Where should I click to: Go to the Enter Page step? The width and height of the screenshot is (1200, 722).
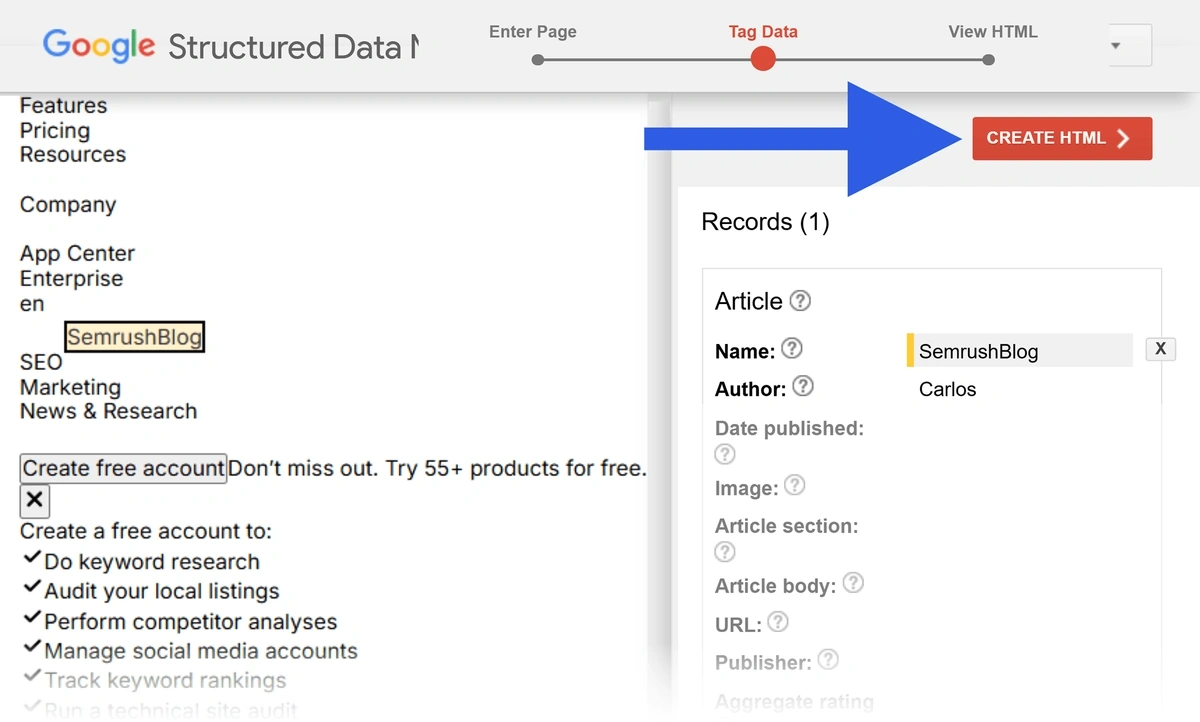(533, 32)
